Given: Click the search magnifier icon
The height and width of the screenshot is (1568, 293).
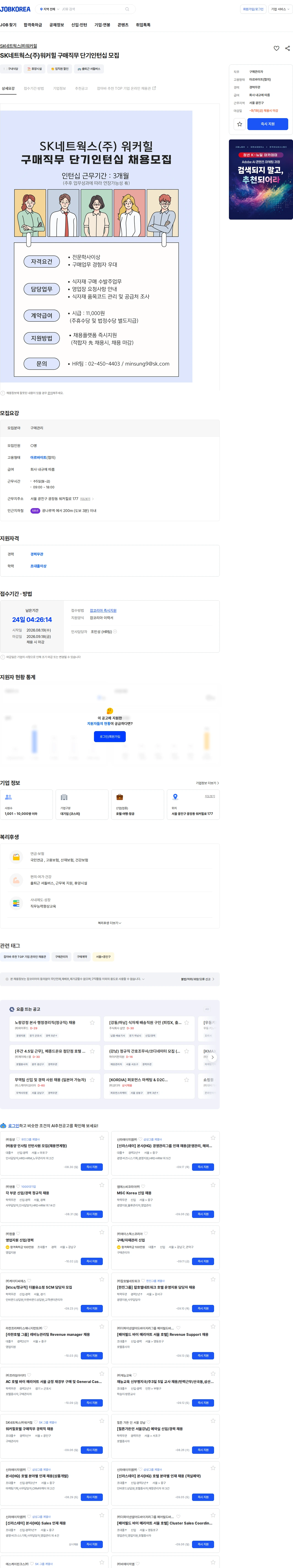Looking at the screenshot, I should click(x=127, y=9).
